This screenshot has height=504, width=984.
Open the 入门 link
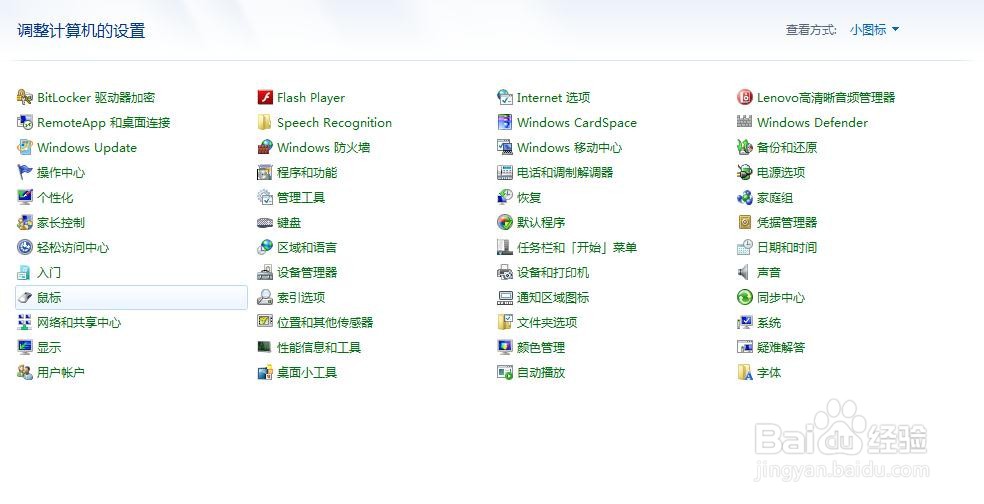click(x=49, y=272)
